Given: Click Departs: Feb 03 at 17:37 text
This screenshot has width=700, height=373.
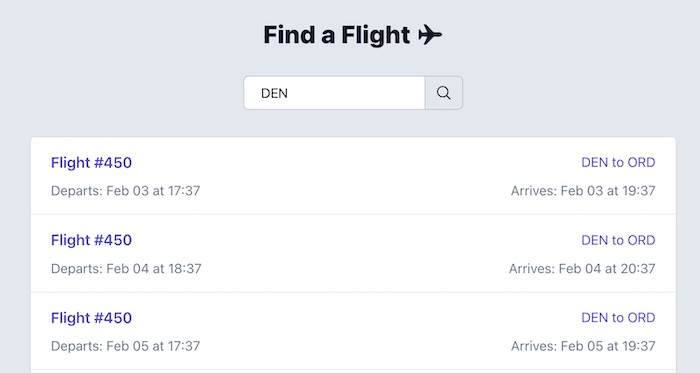Looking at the screenshot, I should click(125, 191).
